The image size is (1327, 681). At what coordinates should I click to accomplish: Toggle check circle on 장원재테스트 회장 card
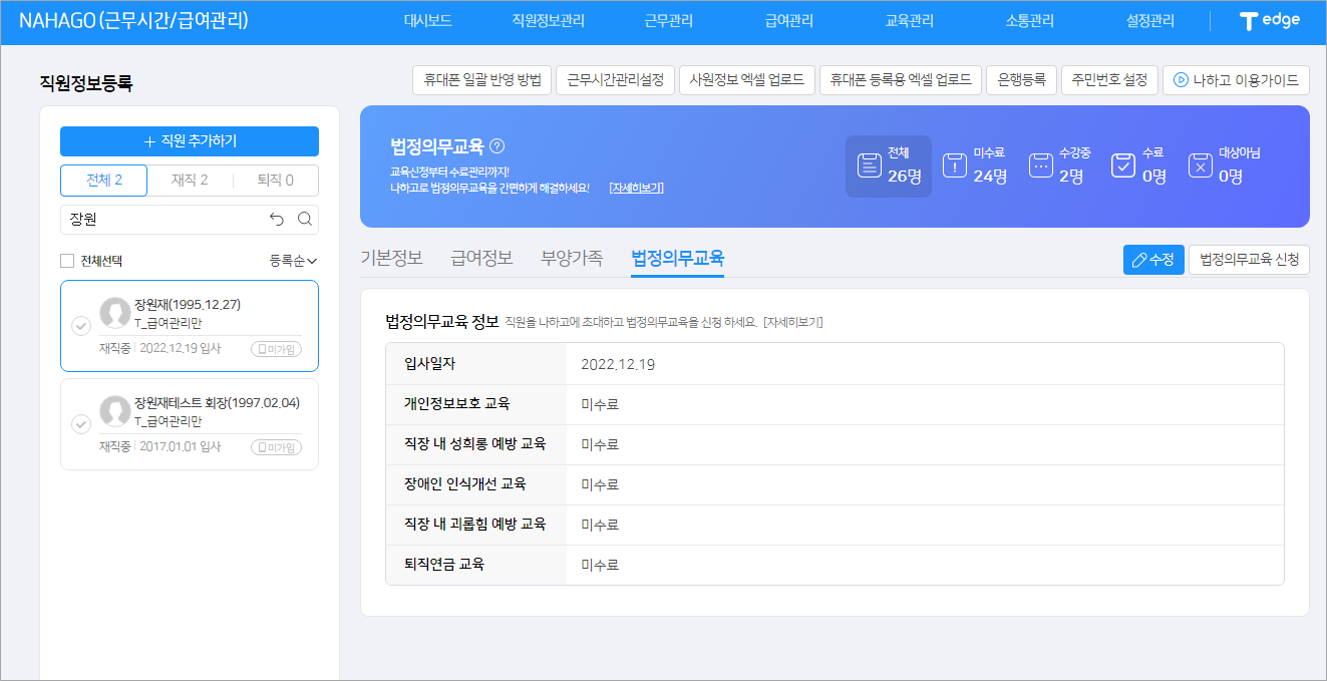coord(81,424)
